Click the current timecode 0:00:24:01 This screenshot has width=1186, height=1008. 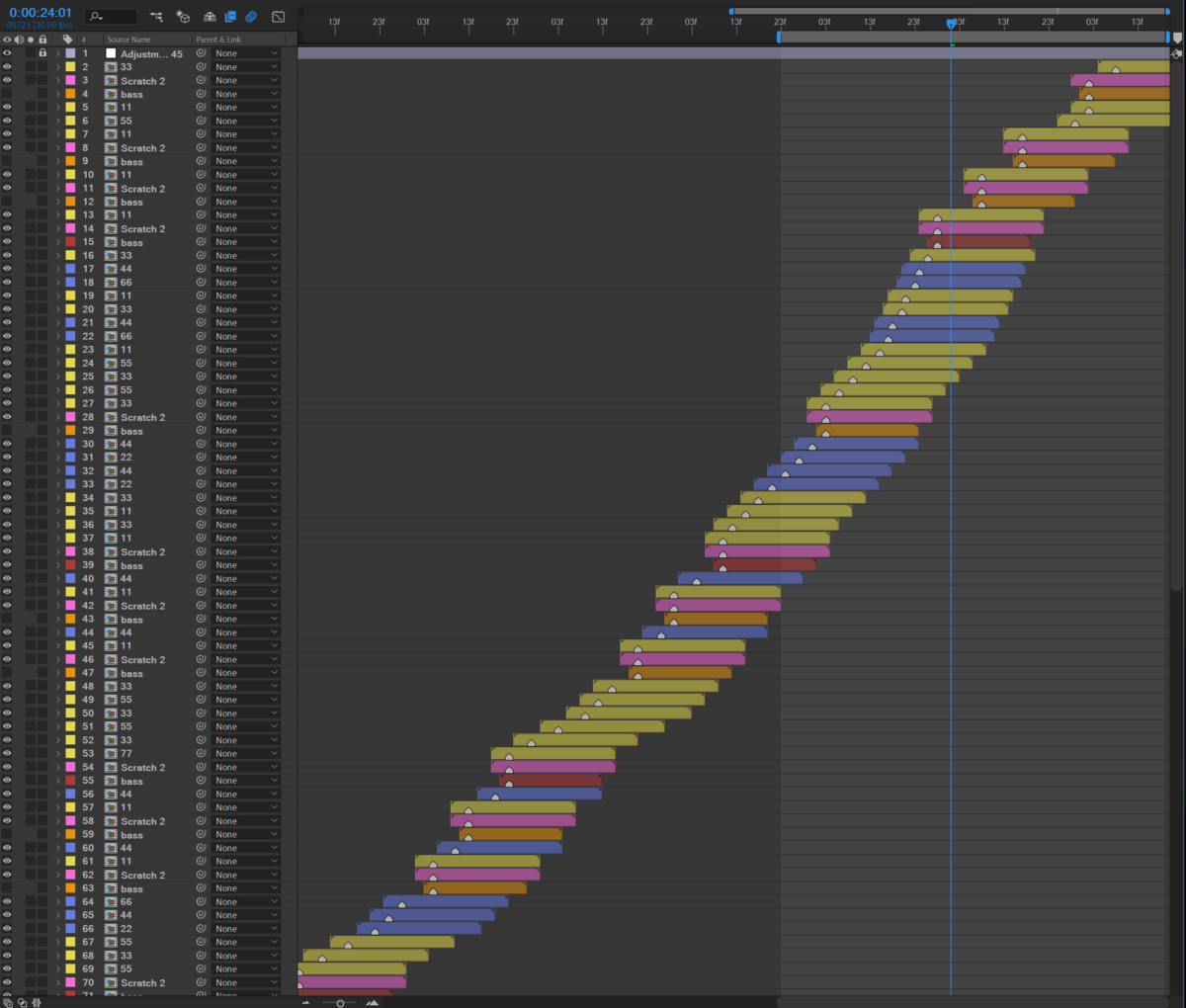point(41,13)
